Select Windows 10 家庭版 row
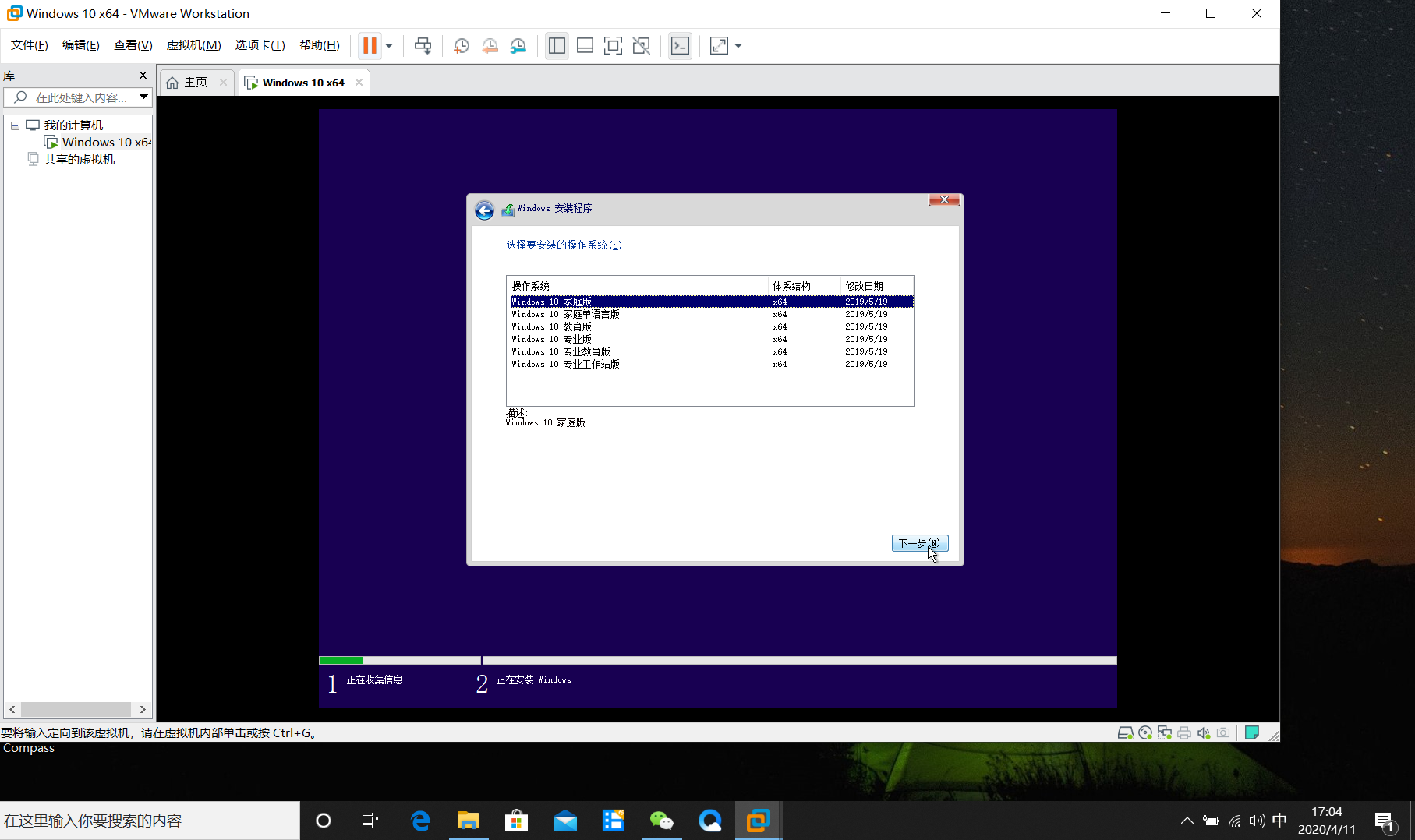Screen dimensions: 1415x840 point(711,302)
